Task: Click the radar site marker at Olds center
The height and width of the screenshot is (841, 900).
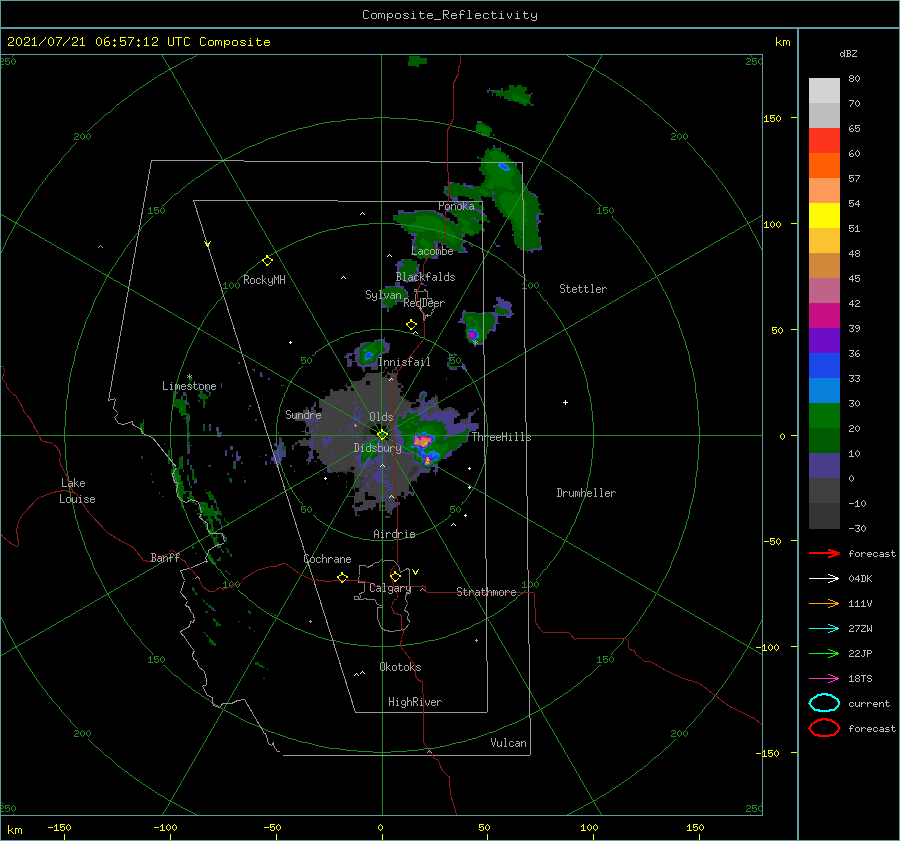Action: tap(382, 435)
